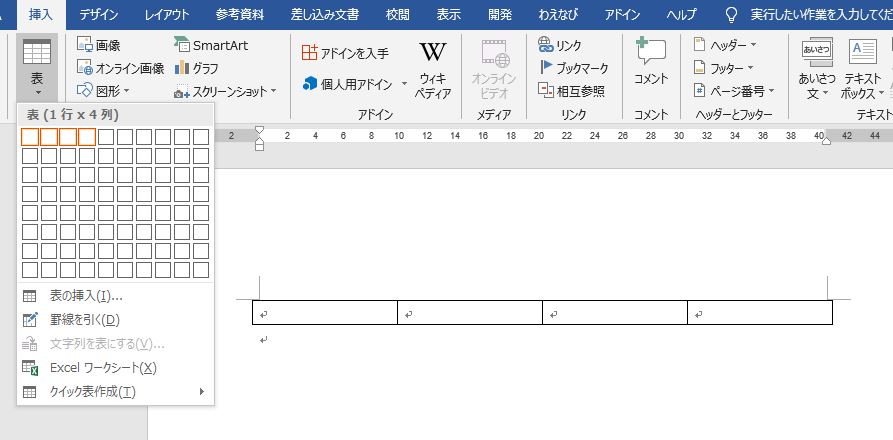
Task: Add a bookmark with ブックマーク
Action: [x=574, y=68]
